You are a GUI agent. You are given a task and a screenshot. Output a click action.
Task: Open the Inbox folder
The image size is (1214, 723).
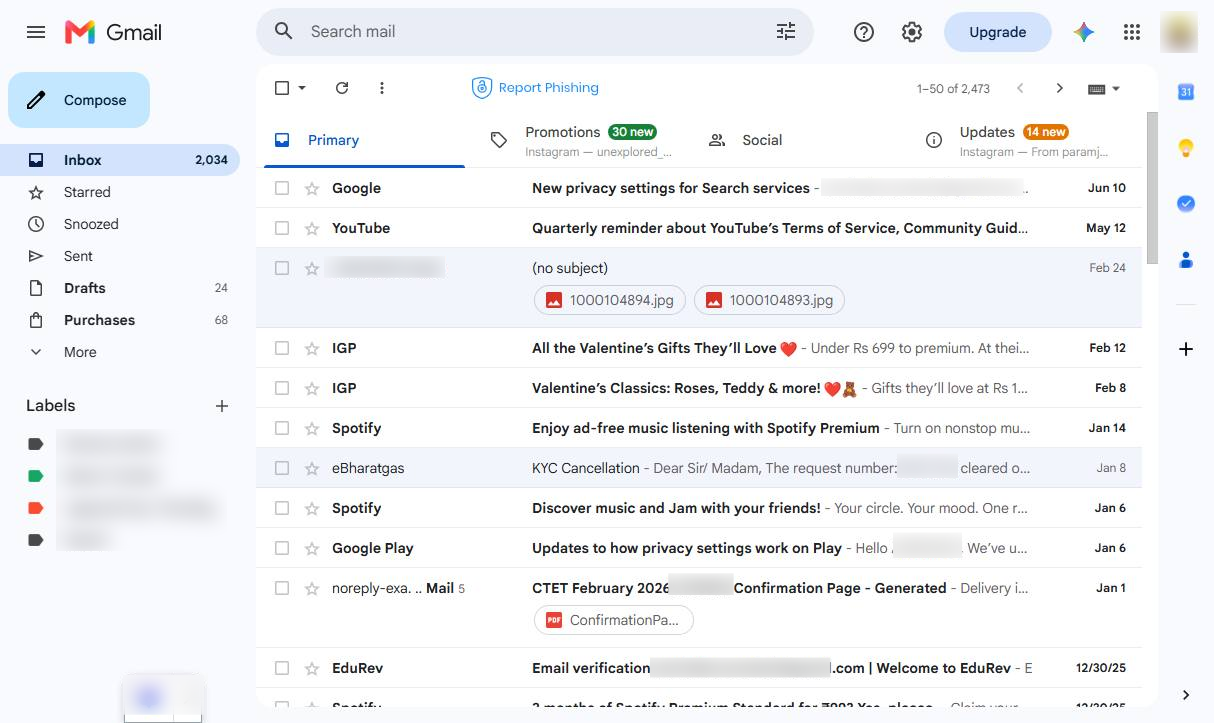120,160
